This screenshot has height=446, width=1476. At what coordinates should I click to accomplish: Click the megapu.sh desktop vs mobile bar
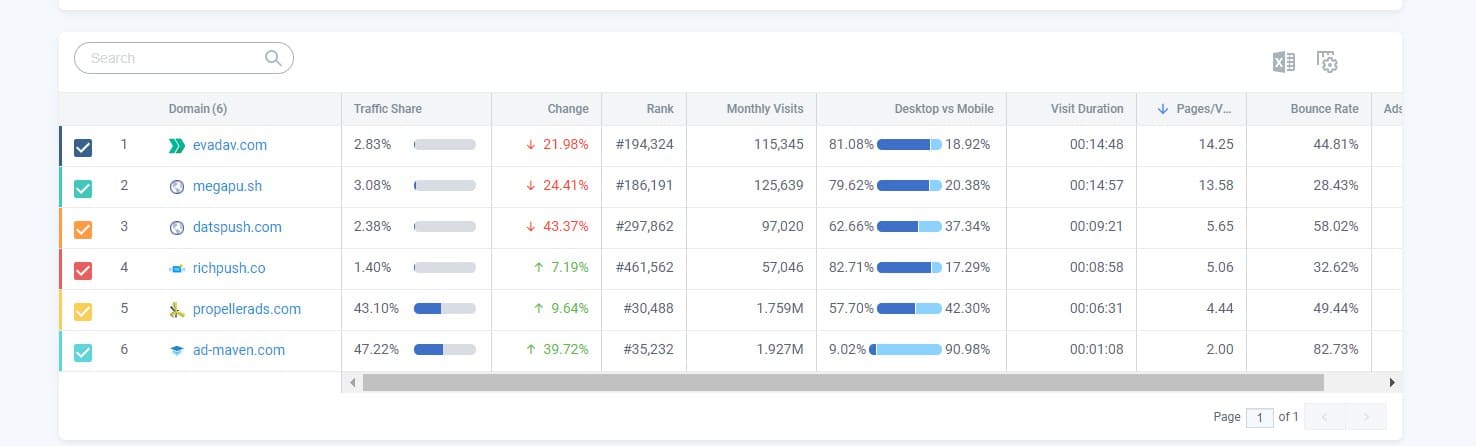point(910,186)
